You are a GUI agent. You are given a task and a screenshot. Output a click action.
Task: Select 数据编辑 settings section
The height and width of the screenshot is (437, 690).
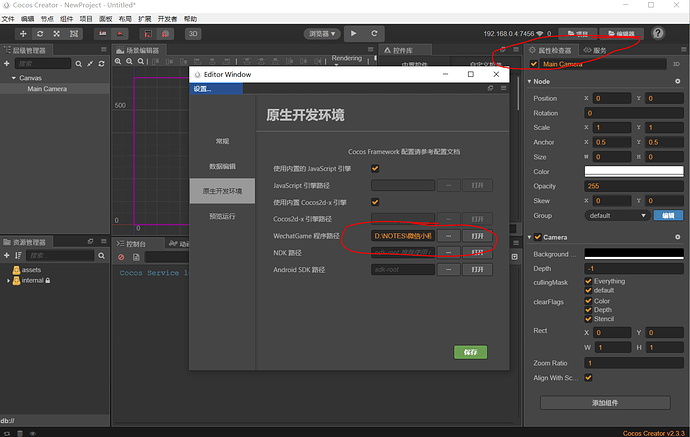222,166
